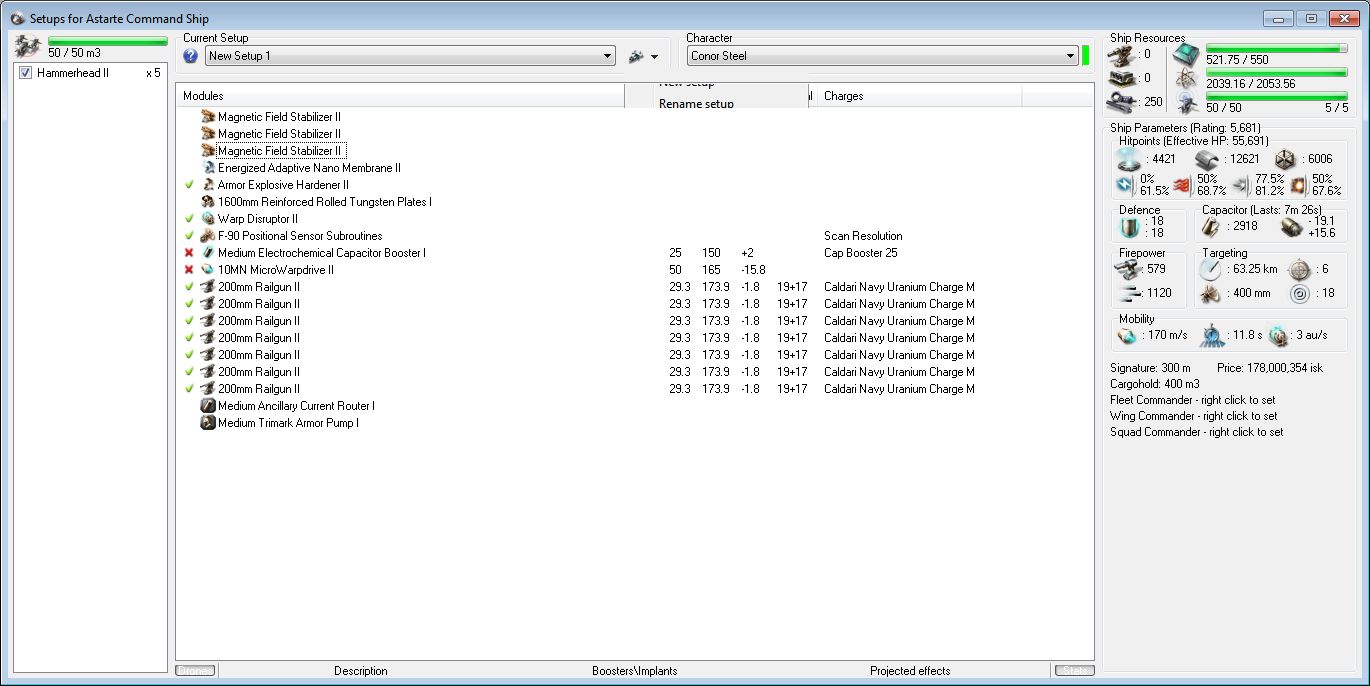Screen dimensions: 1370x686
Task: Click the F-90 Positional Sensor Subroutines icon
Action: point(209,236)
